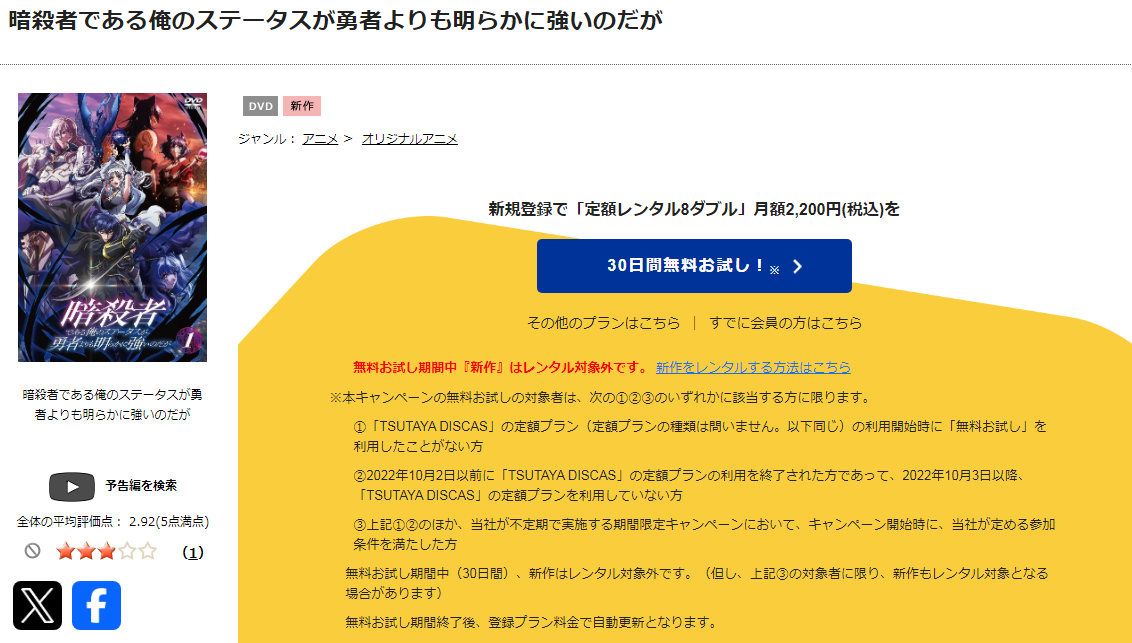This screenshot has height=643, width=1132.
Task: Rate the title two stars
Action: click(87, 551)
